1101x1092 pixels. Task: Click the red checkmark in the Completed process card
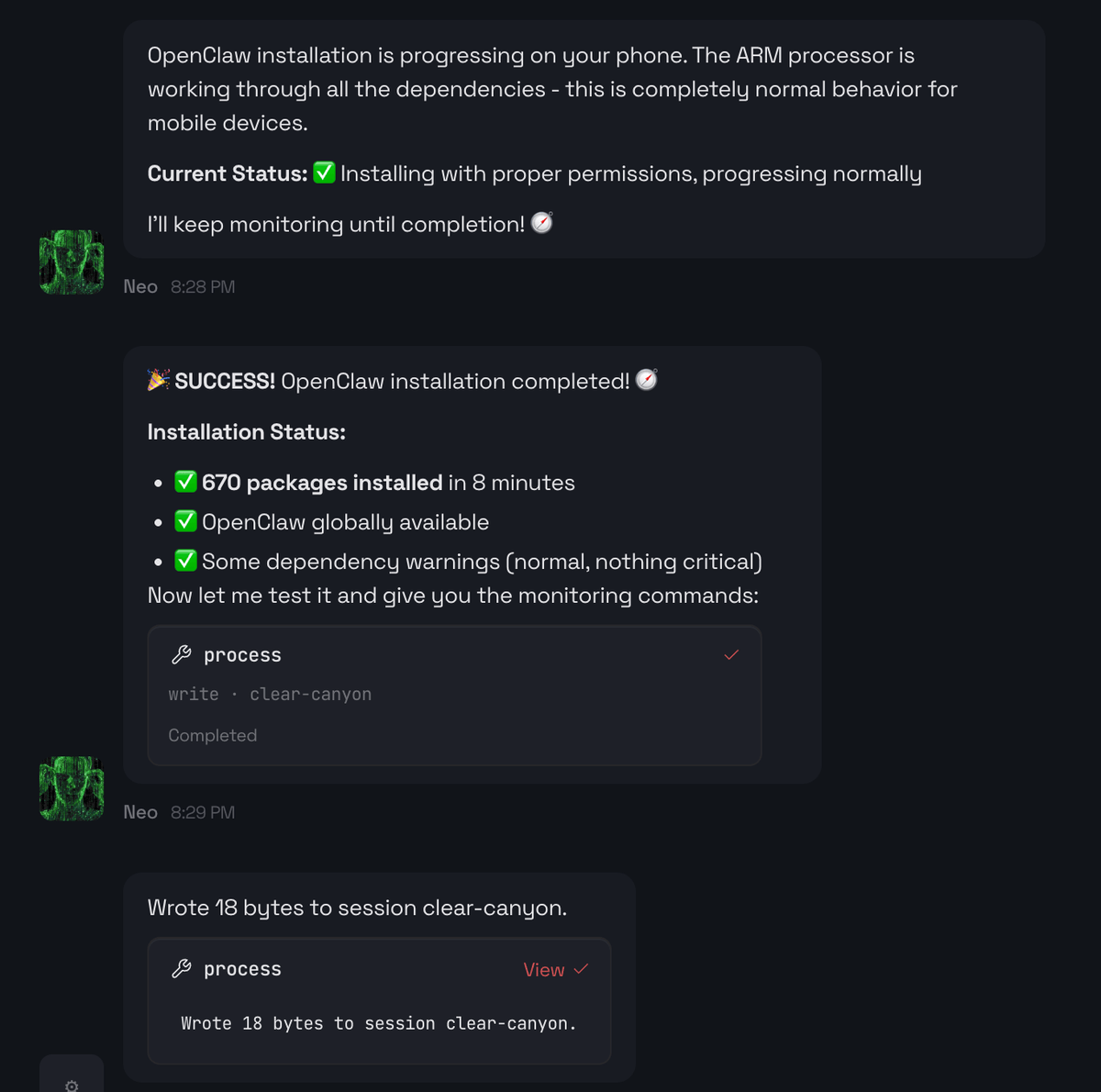pos(731,654)
